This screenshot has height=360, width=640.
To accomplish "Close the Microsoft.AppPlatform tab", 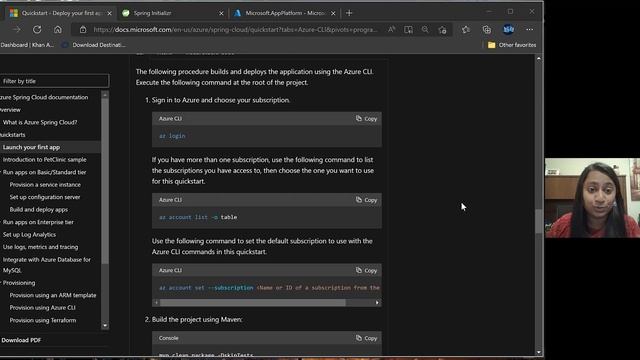I will (333, 13).
